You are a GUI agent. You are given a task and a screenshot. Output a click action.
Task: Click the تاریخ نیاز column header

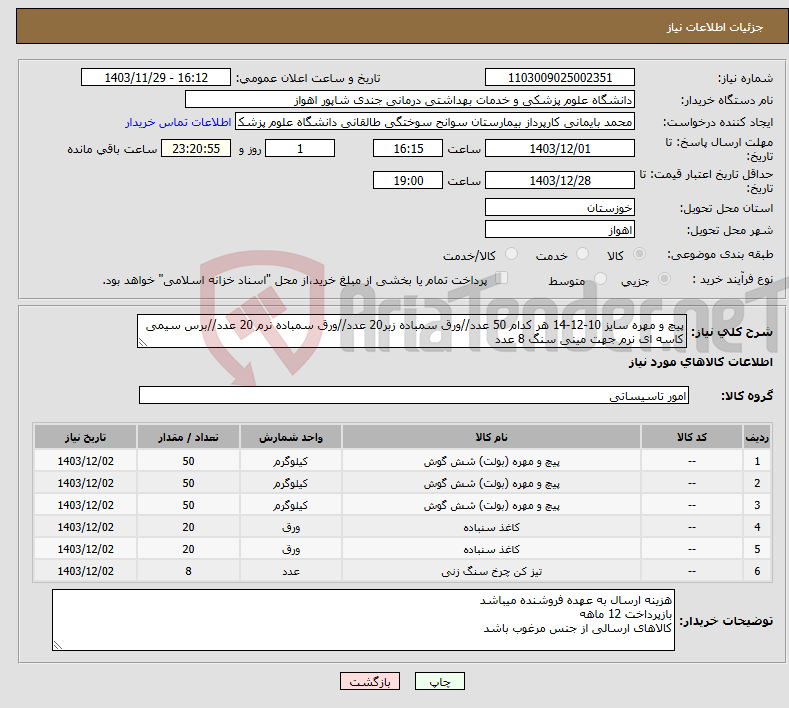tap(85, 437)
